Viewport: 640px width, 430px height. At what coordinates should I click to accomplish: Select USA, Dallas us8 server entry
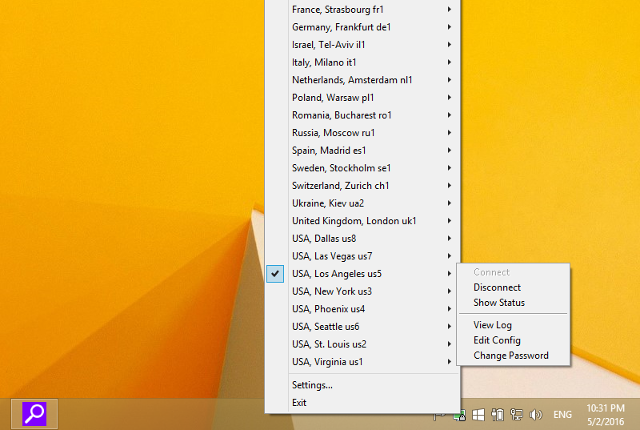362,238
